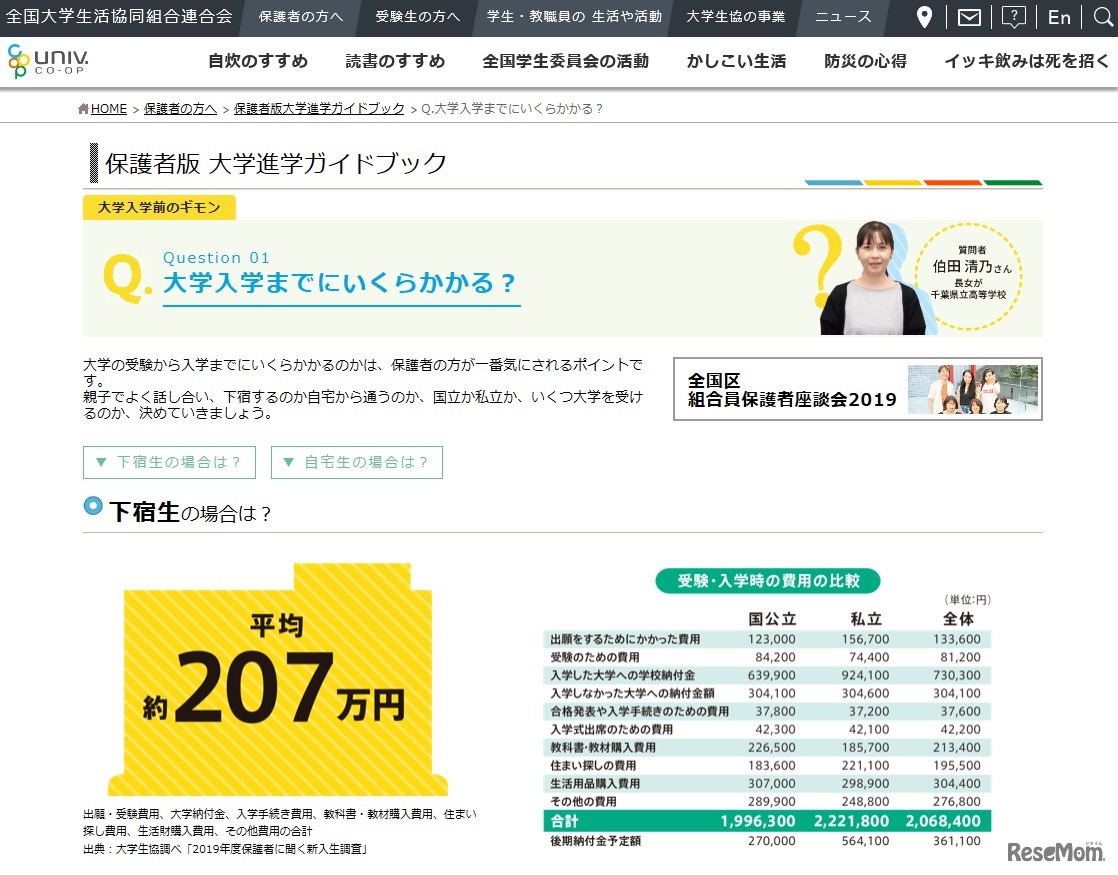1118x875 pixels.
Task: Click the univ. CO-OP logo
Action: tap(48, 61)
